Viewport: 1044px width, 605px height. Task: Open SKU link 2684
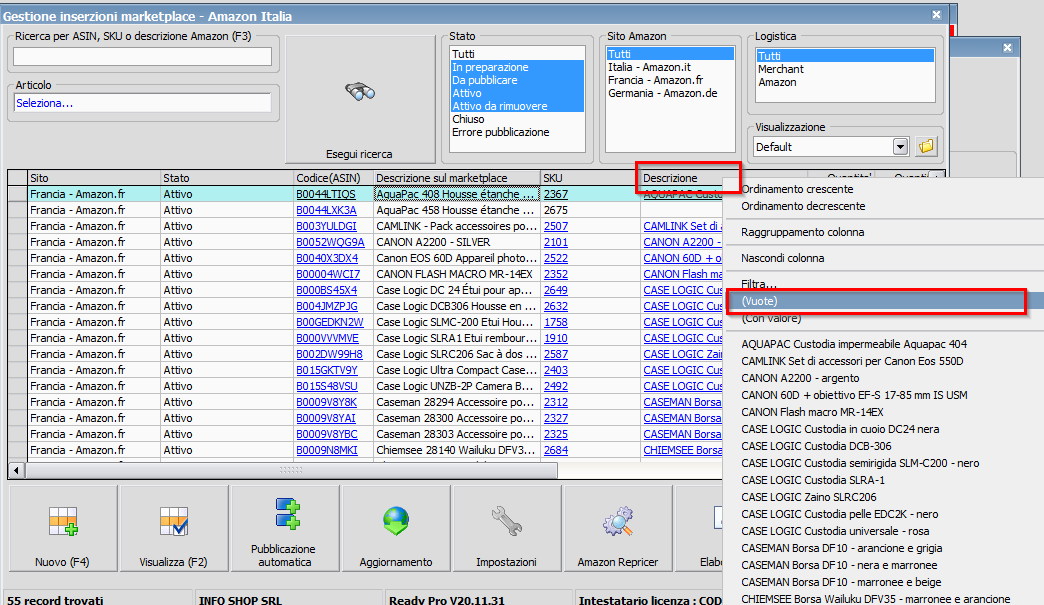coord(556,450)
